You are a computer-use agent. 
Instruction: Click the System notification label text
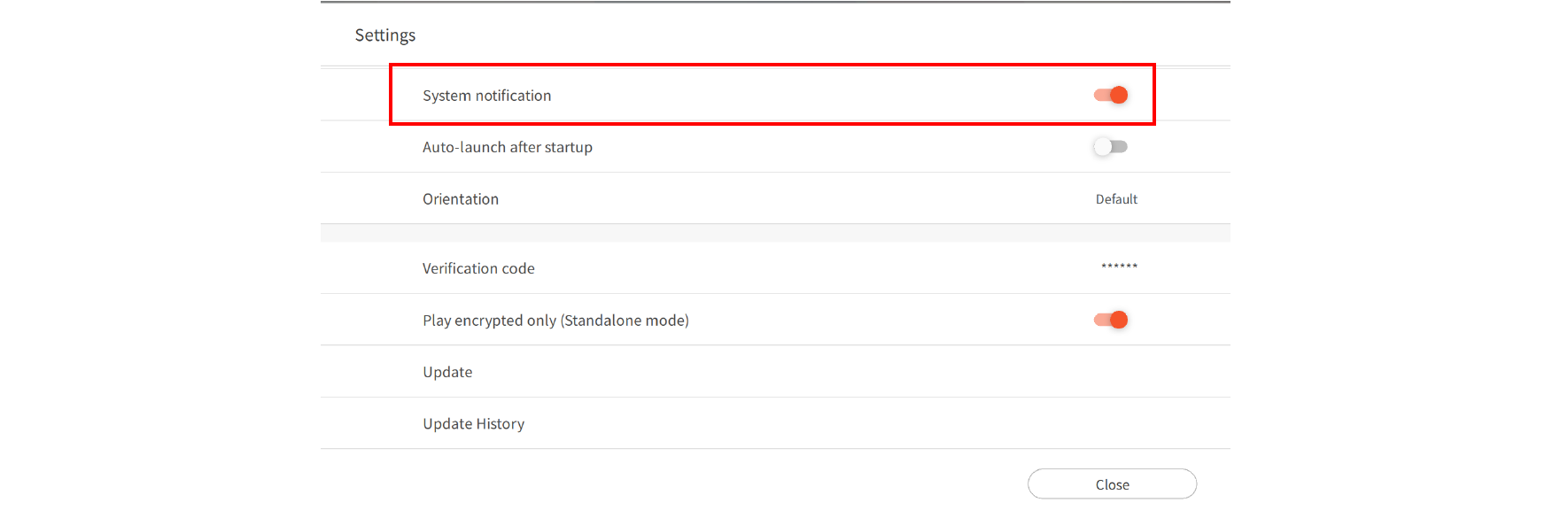click(x=486, y=96)
